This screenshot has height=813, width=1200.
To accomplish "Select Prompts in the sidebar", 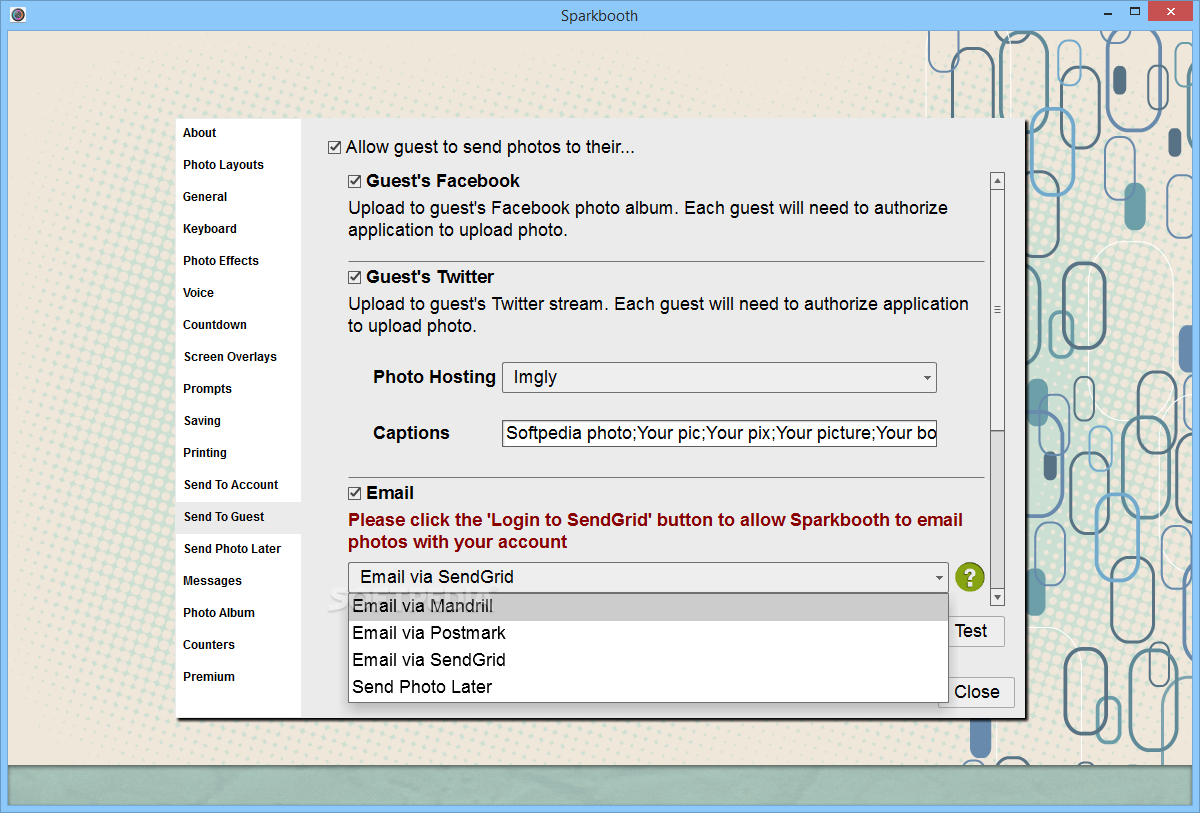I will pyautogui.click(x=238, y=389).
